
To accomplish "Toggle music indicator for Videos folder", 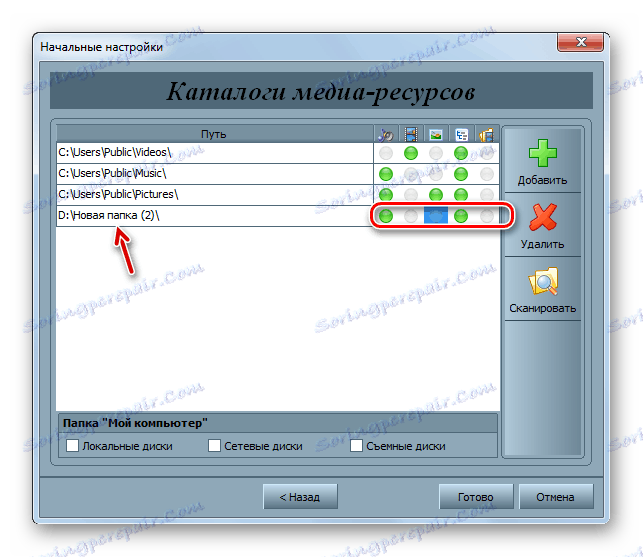I will [385, 153].
